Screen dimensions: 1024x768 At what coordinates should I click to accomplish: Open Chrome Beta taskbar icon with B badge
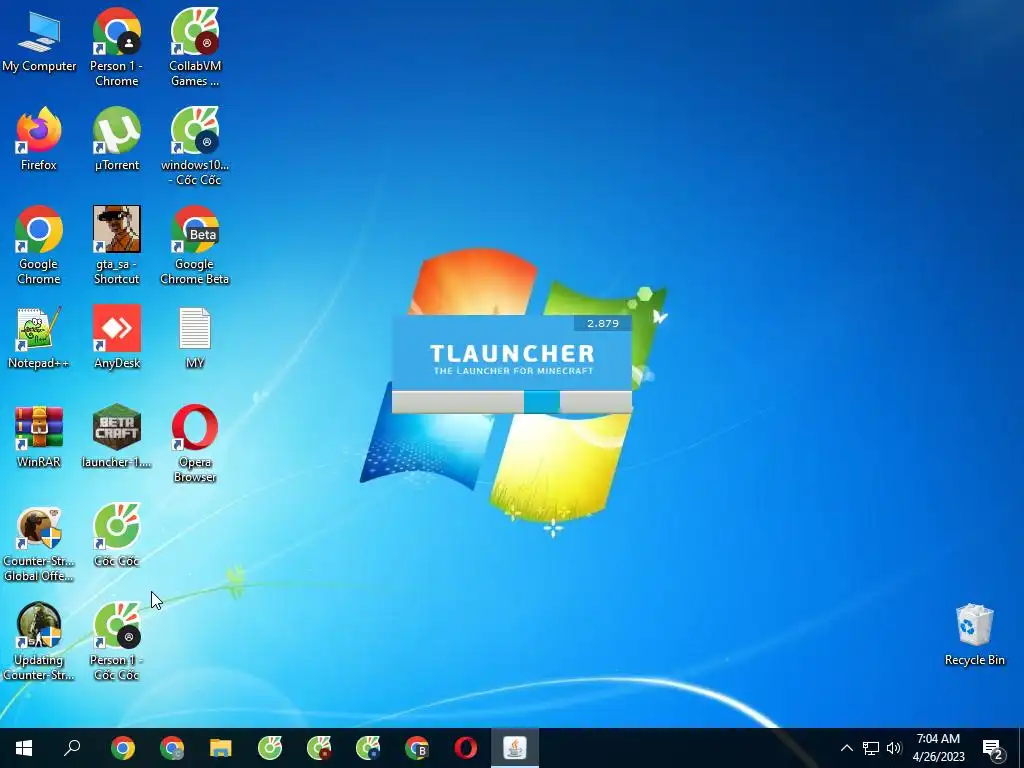pos(417,748)
